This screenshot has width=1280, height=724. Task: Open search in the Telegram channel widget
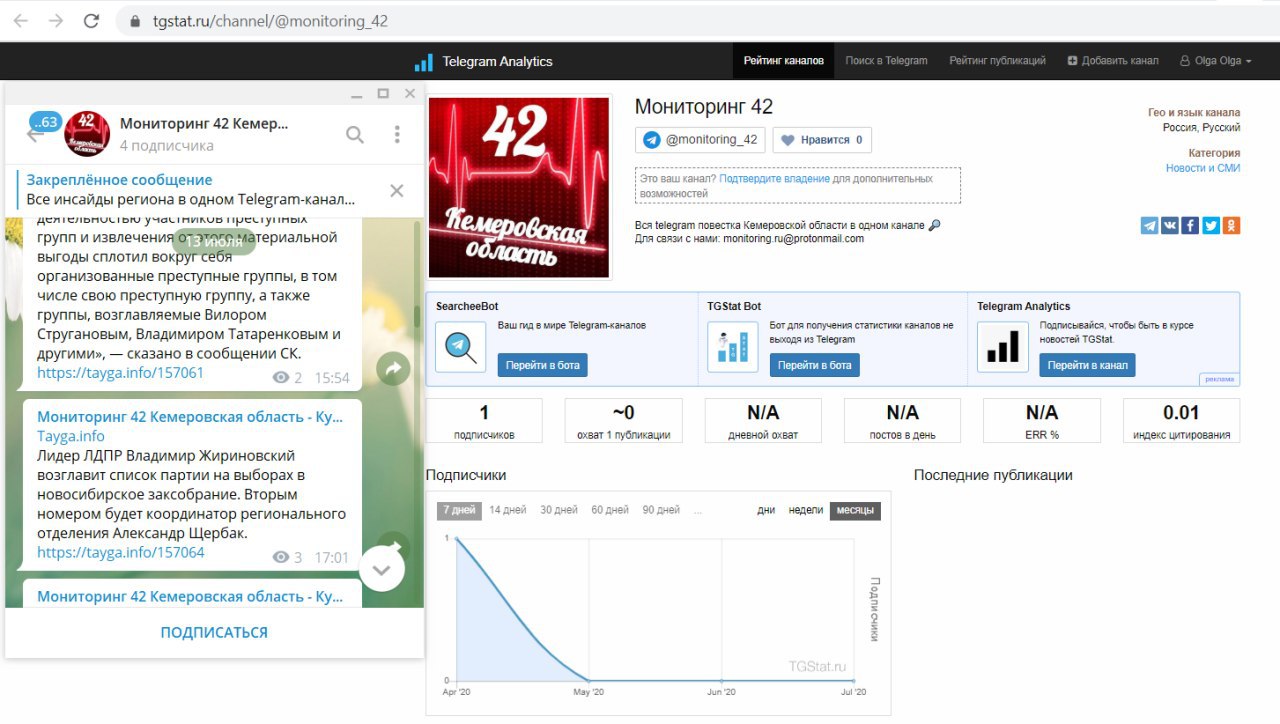pos(355,134)
